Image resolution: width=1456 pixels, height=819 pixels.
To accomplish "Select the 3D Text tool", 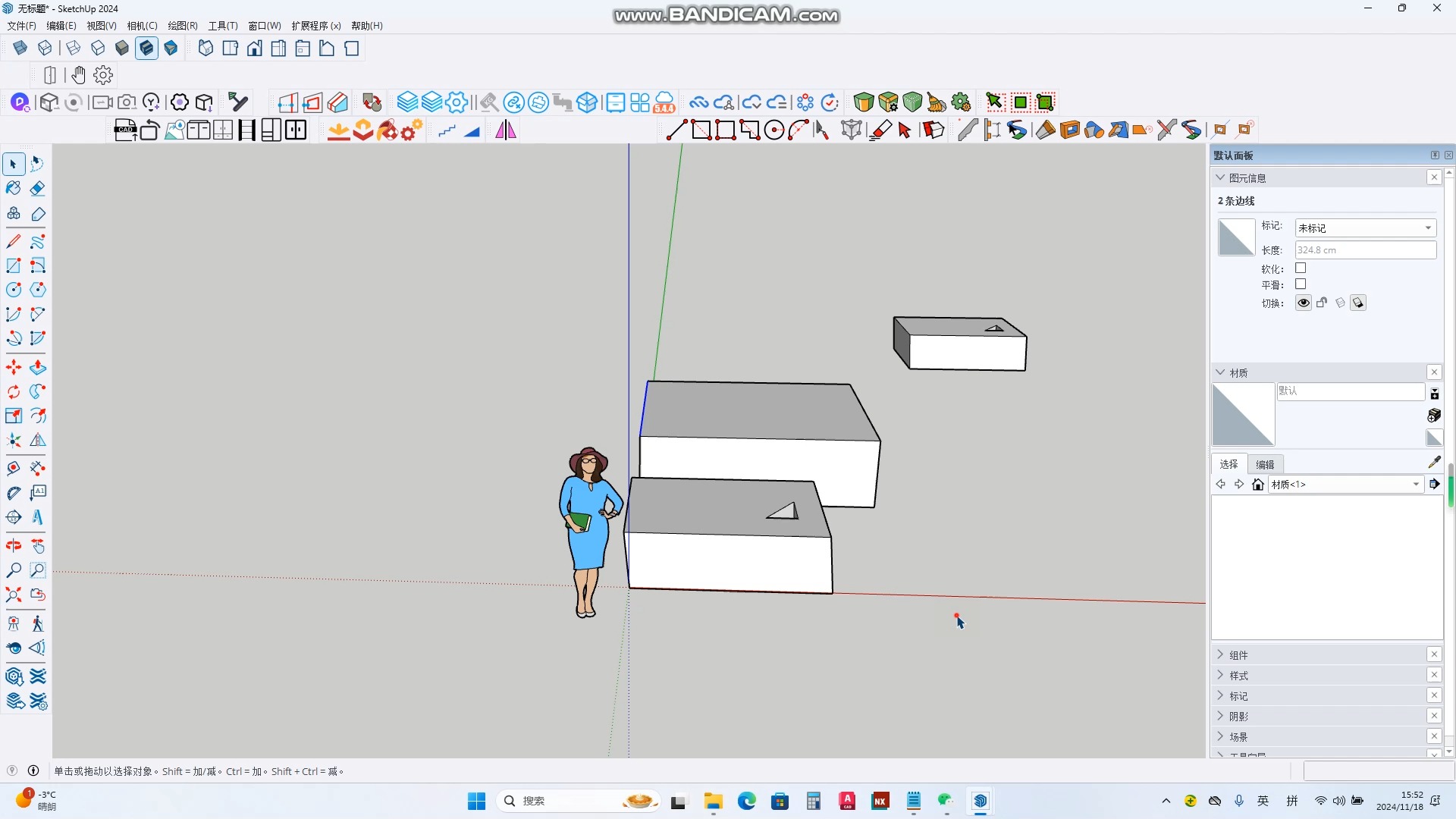I will pyautogui.click(x=37, y=517).
